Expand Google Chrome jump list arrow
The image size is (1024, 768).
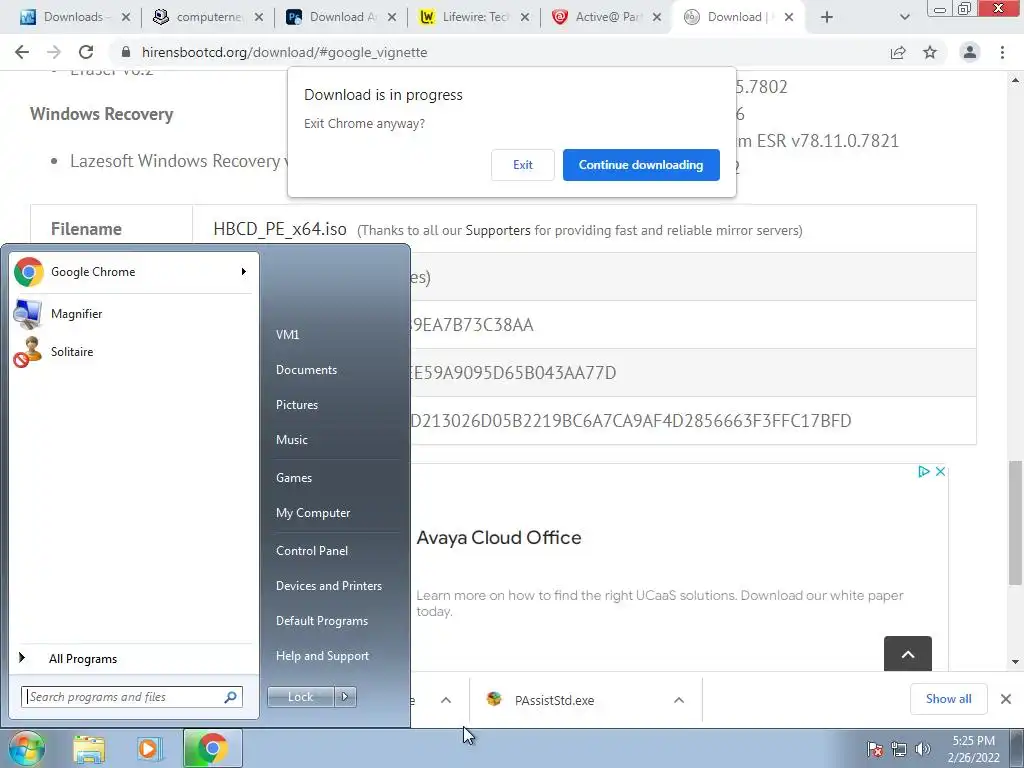click(244, 272)
